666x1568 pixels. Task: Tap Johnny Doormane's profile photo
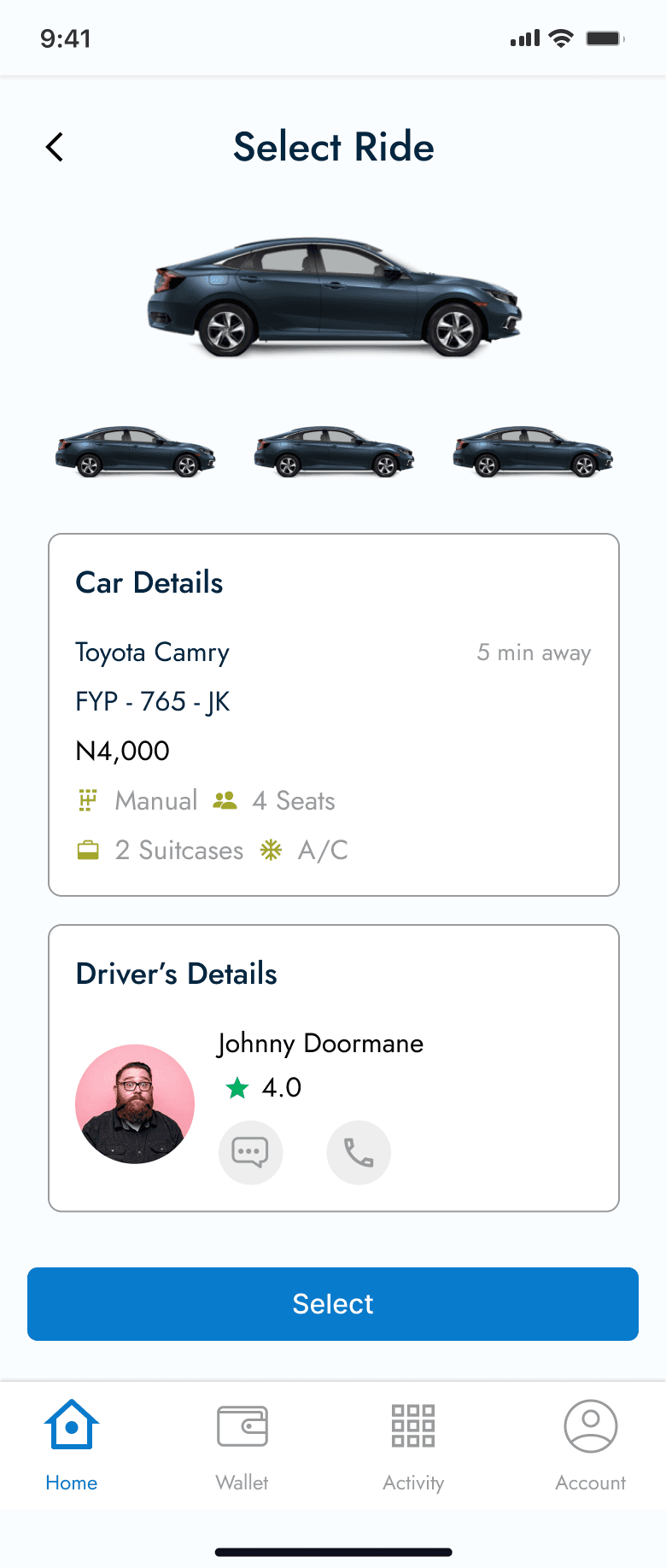point(135,1103)
